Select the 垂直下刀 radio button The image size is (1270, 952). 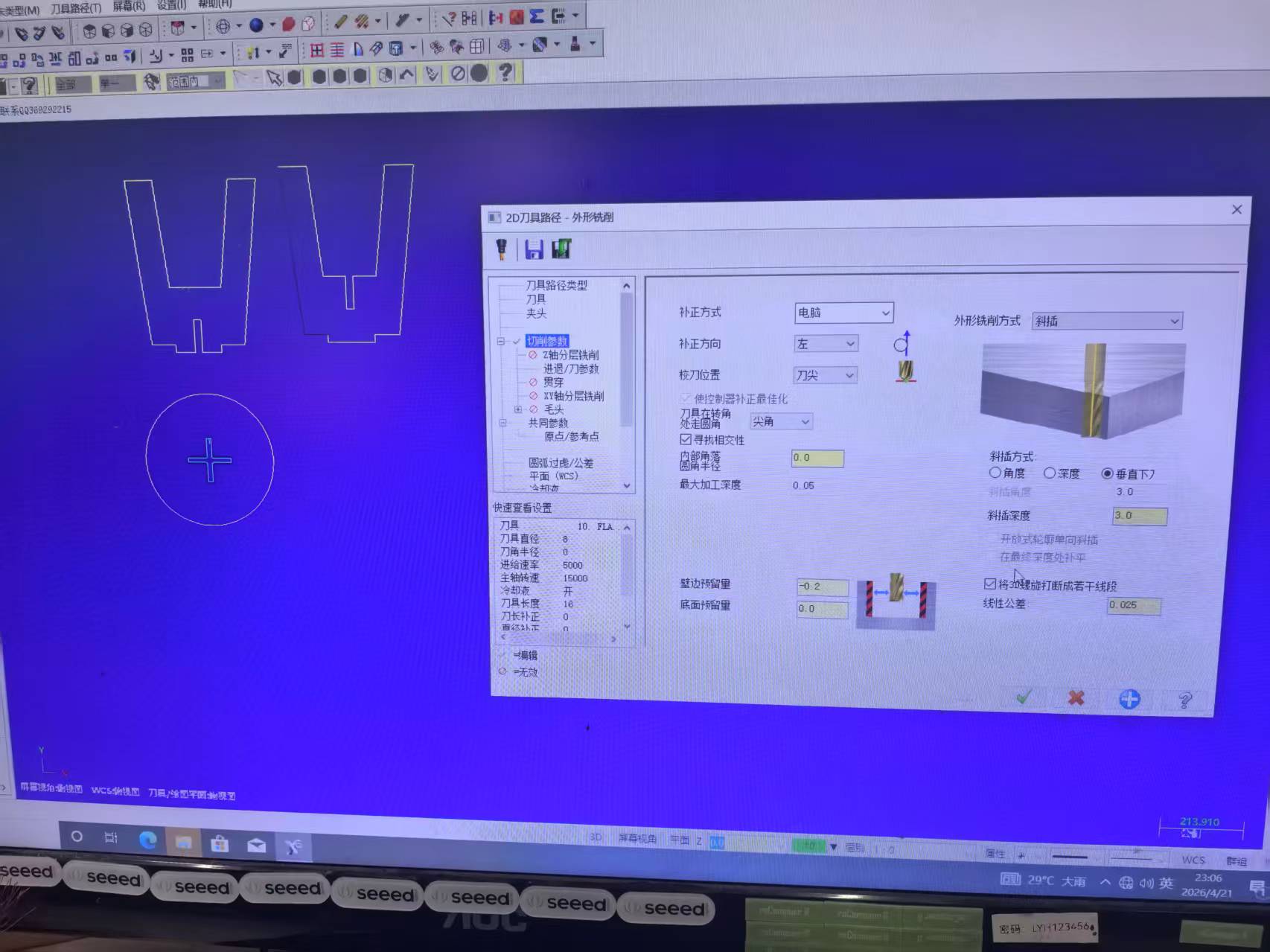(1107, 473)
